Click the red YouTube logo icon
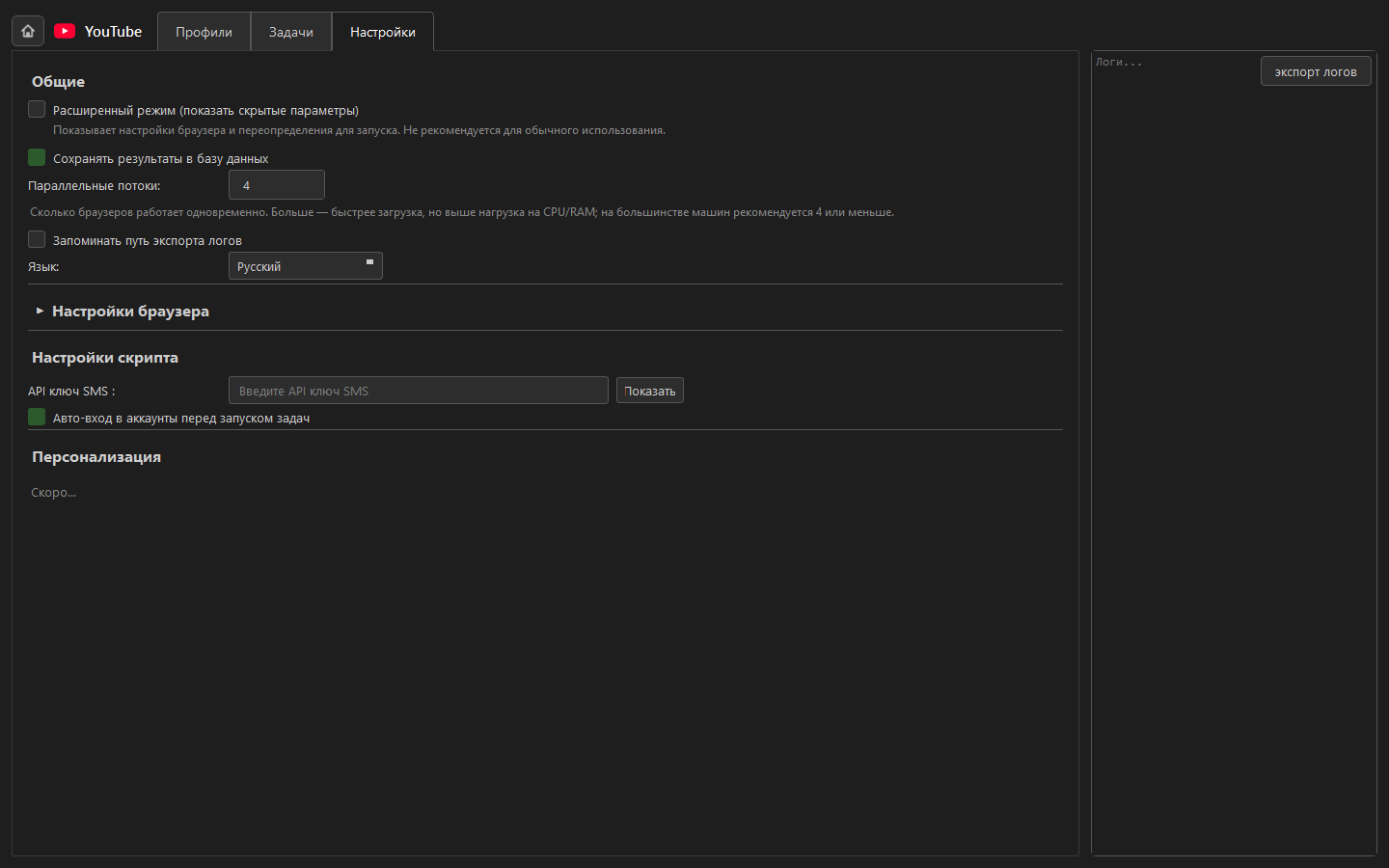The width and height of the screenshot is (1389, 868). tap(65, 31)
